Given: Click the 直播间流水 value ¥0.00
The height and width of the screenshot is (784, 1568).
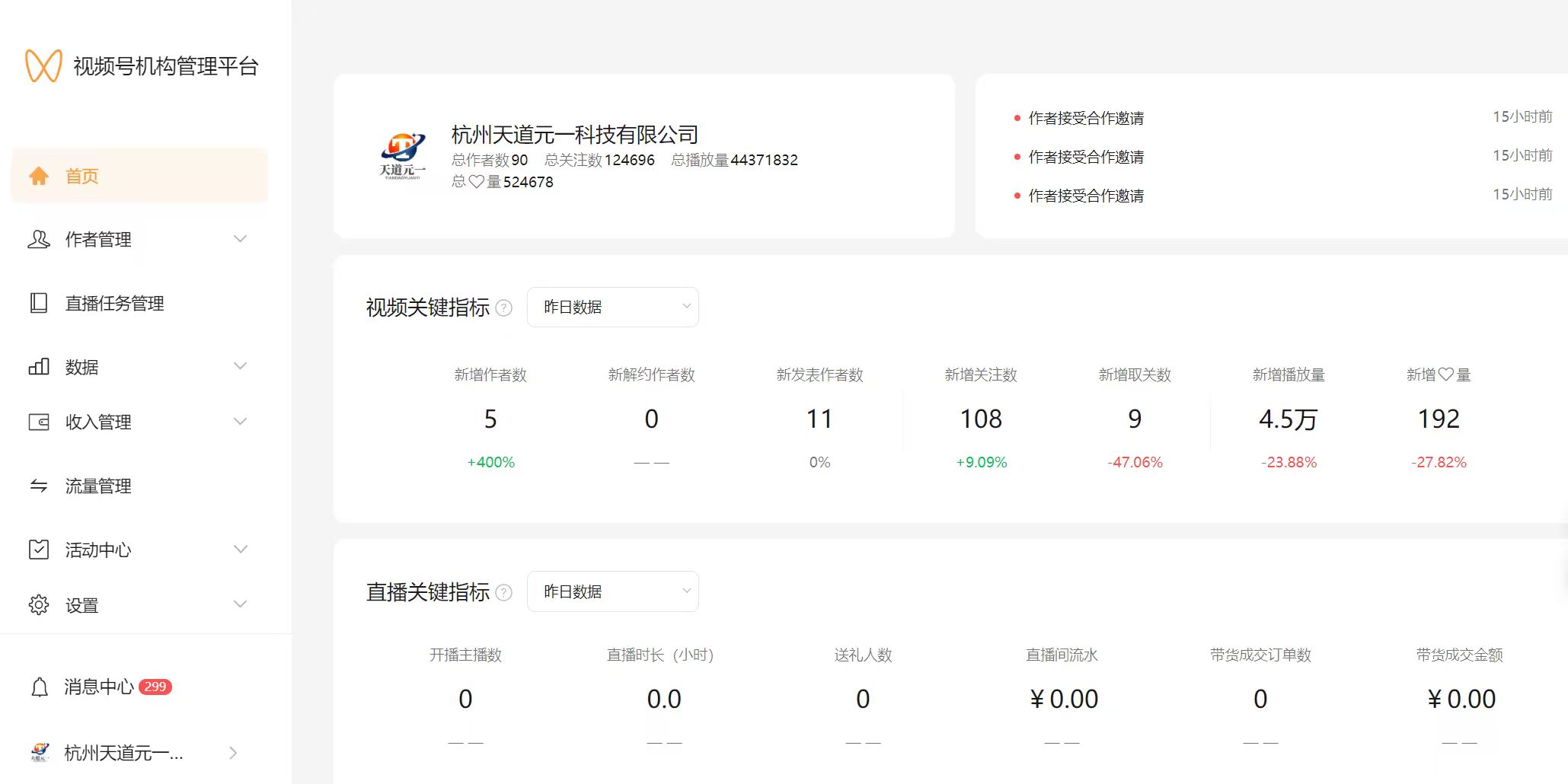Looking at the screenshot, I should click(x=1063, y=699).
